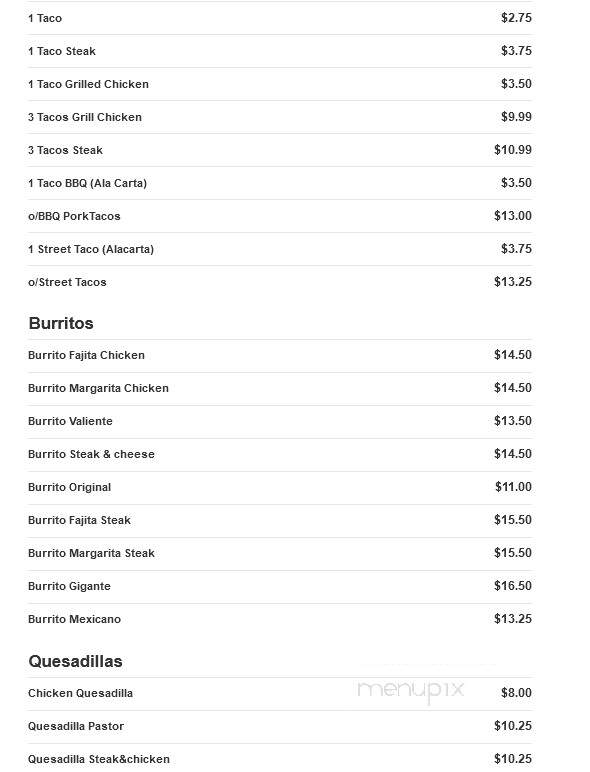Click the Burrito Fajita Chicken item
Viewport: 590px width, 772px height.
pyautogui.click(x=280, y=355)
